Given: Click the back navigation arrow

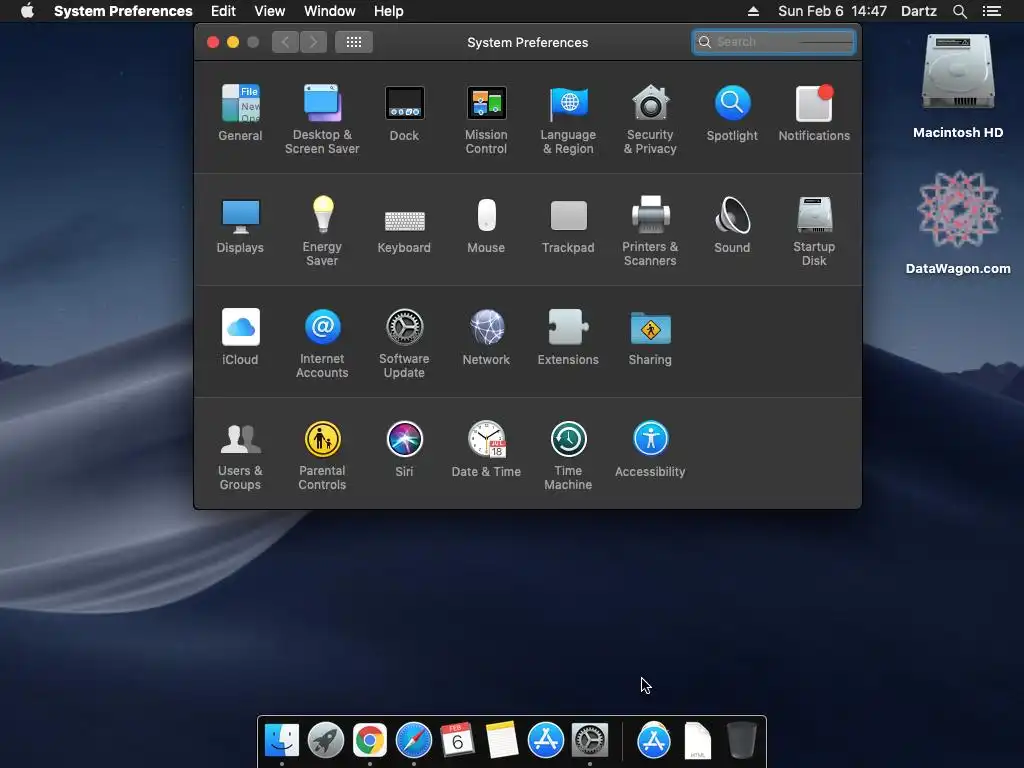Looking at the screenshot, I should pyautogui.click(x=285, y=42).
